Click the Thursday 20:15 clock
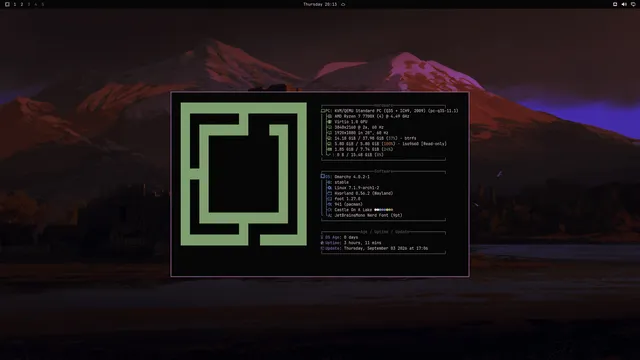Viewport: 640px width, 360px height. [320, 4]
